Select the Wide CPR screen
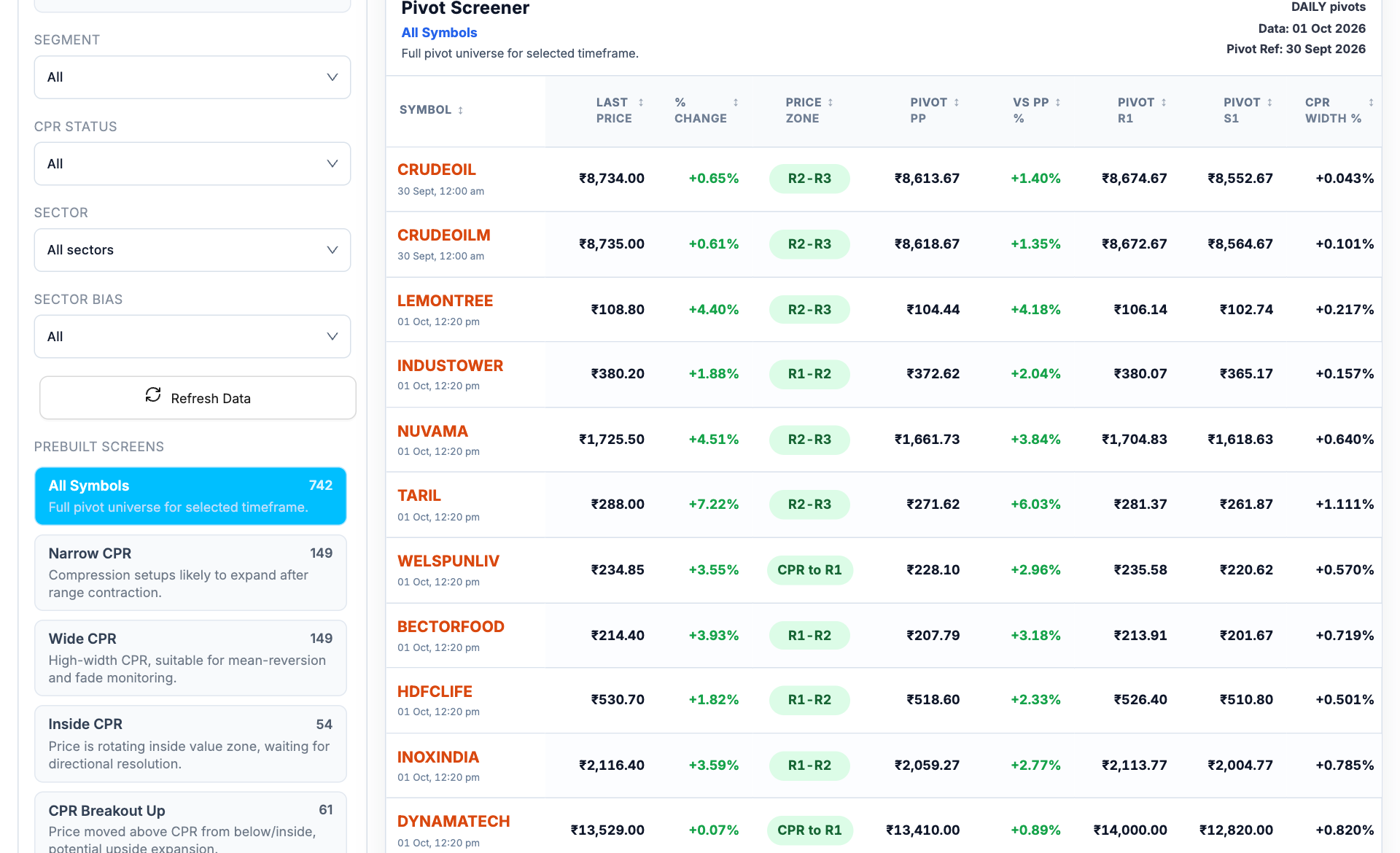This screenshot has width=1400, height=853. click(190, 658)
